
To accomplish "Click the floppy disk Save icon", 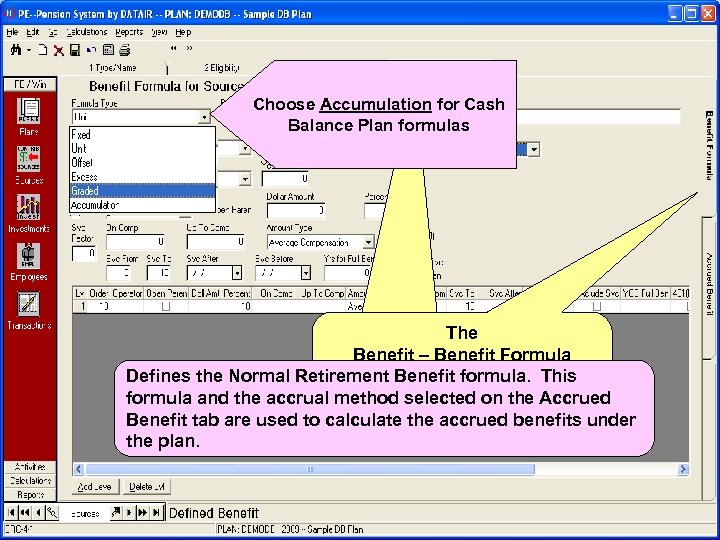I will (x=75, y=50).
